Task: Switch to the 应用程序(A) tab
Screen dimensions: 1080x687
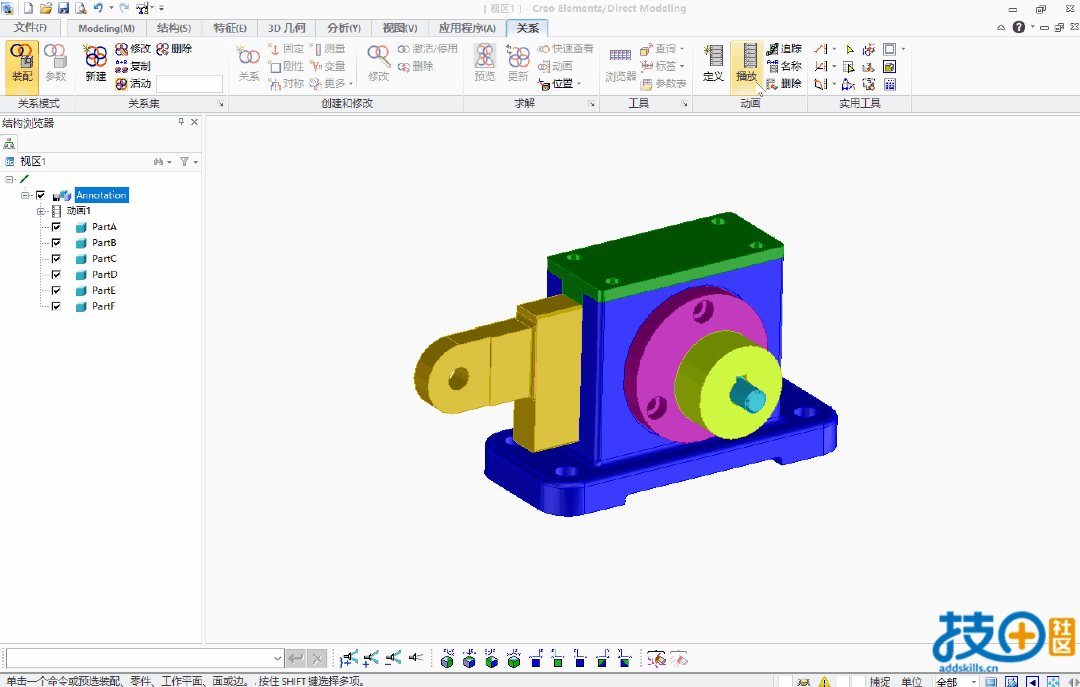Action: tap(467, 28)
